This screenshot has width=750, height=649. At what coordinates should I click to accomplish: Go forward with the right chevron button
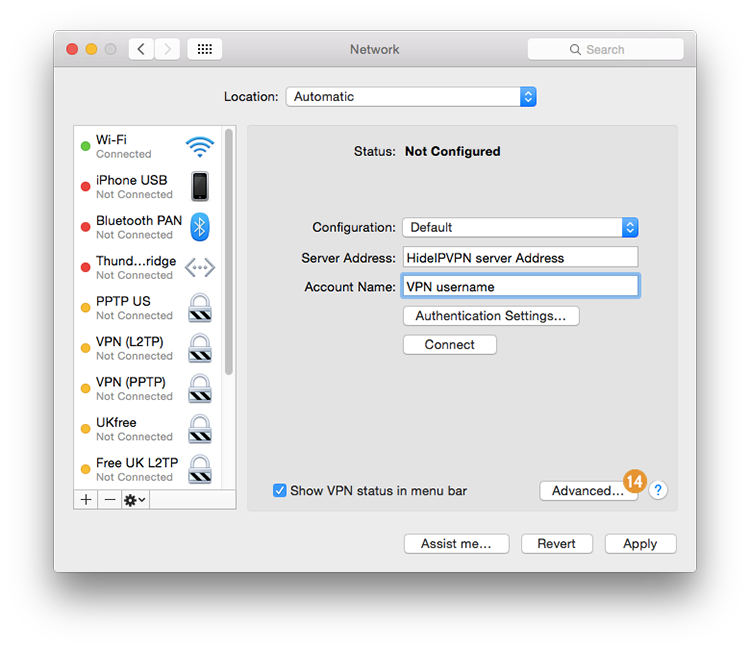167,49
